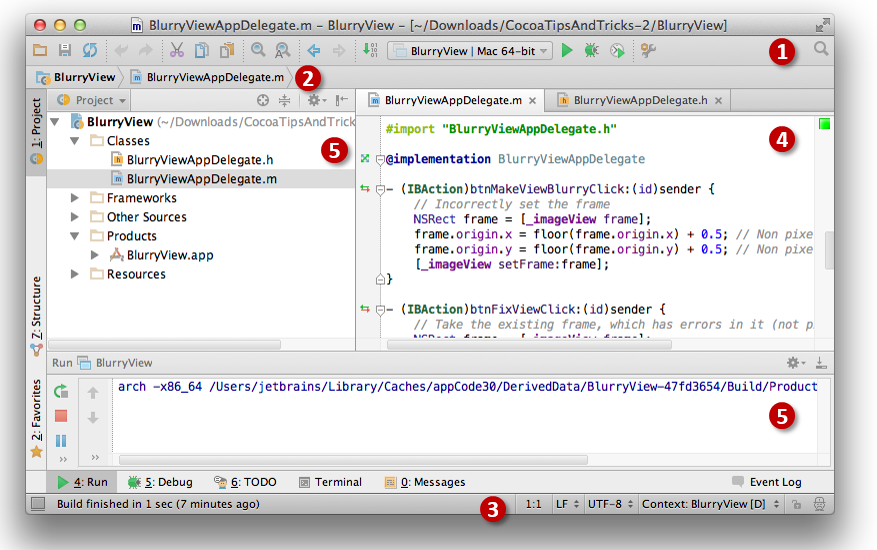Open BlurryView Mac 64-bit run configuration dropdown

[469, 50]
